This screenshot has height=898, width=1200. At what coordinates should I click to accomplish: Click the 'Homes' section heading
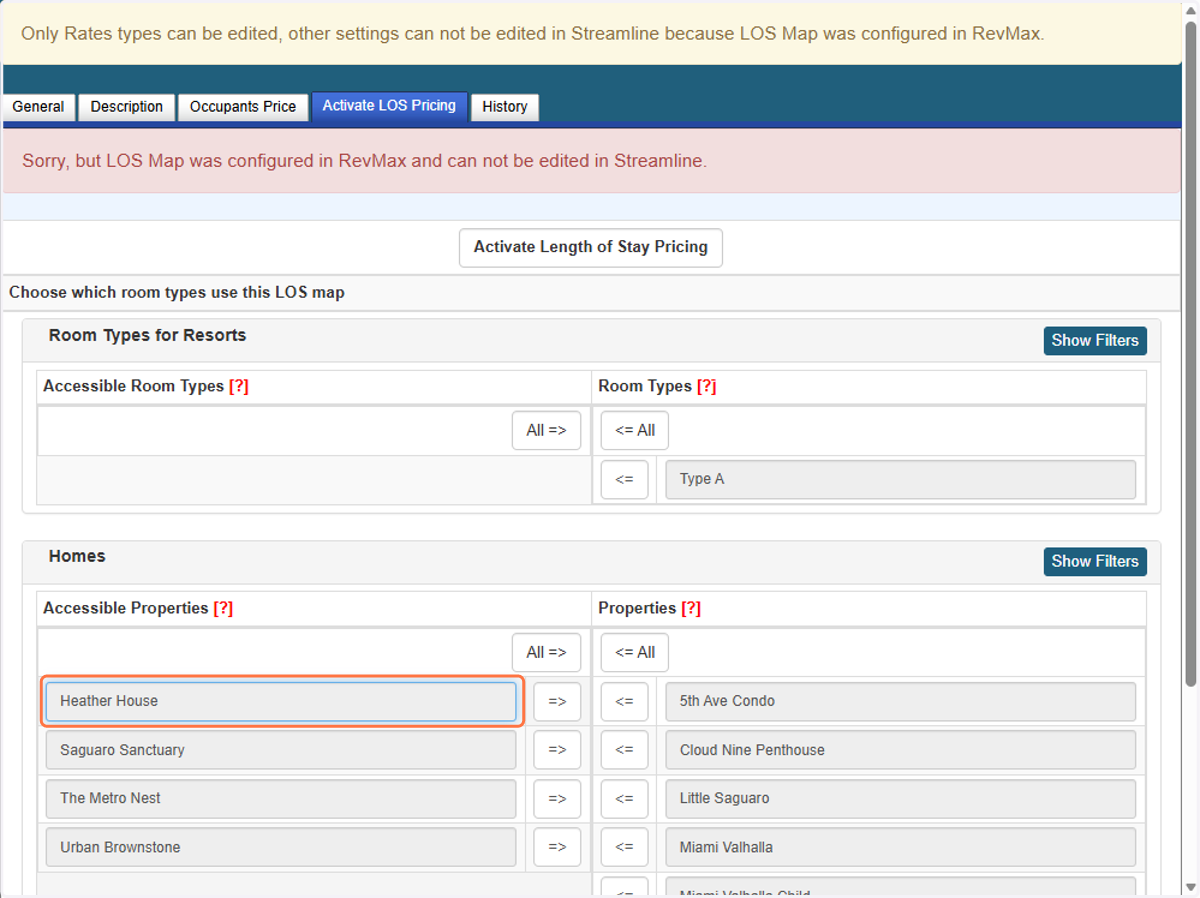click(x=77, y=556)
